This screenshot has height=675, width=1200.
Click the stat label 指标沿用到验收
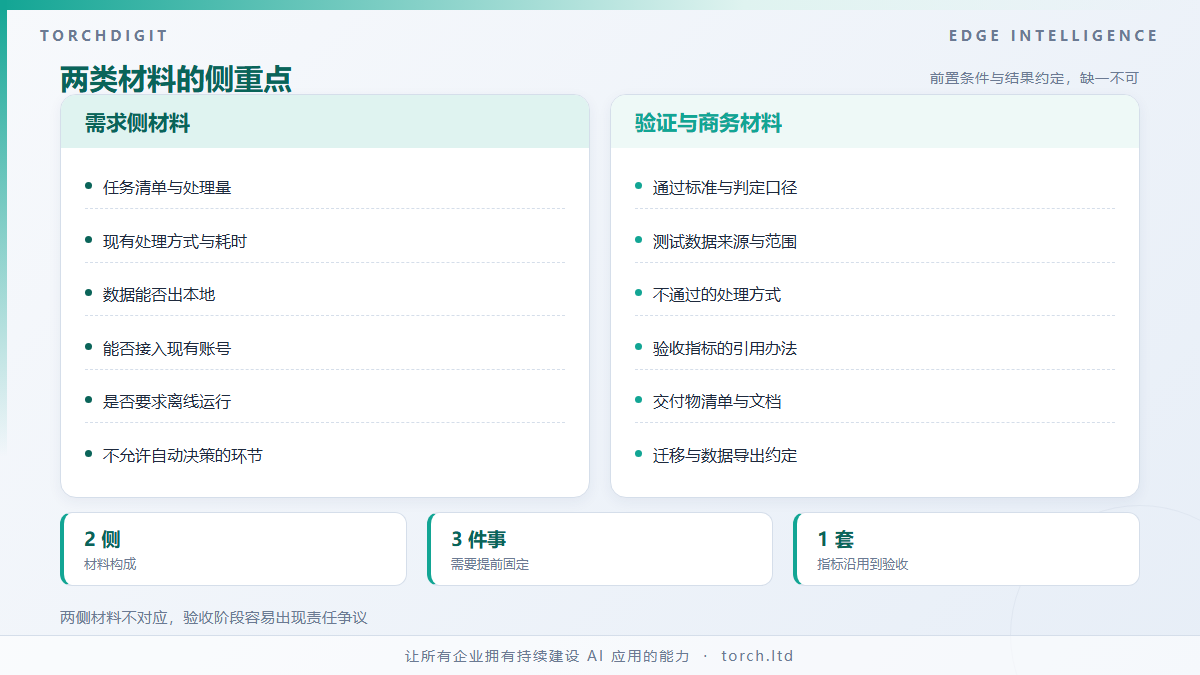coord(863,564)
